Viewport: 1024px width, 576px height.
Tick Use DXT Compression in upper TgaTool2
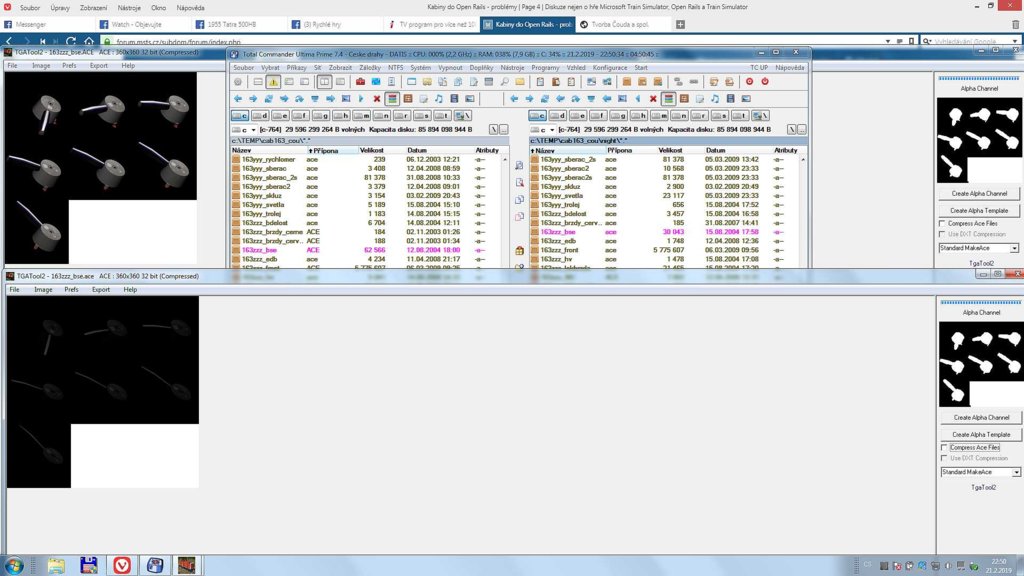coord(943,234)
